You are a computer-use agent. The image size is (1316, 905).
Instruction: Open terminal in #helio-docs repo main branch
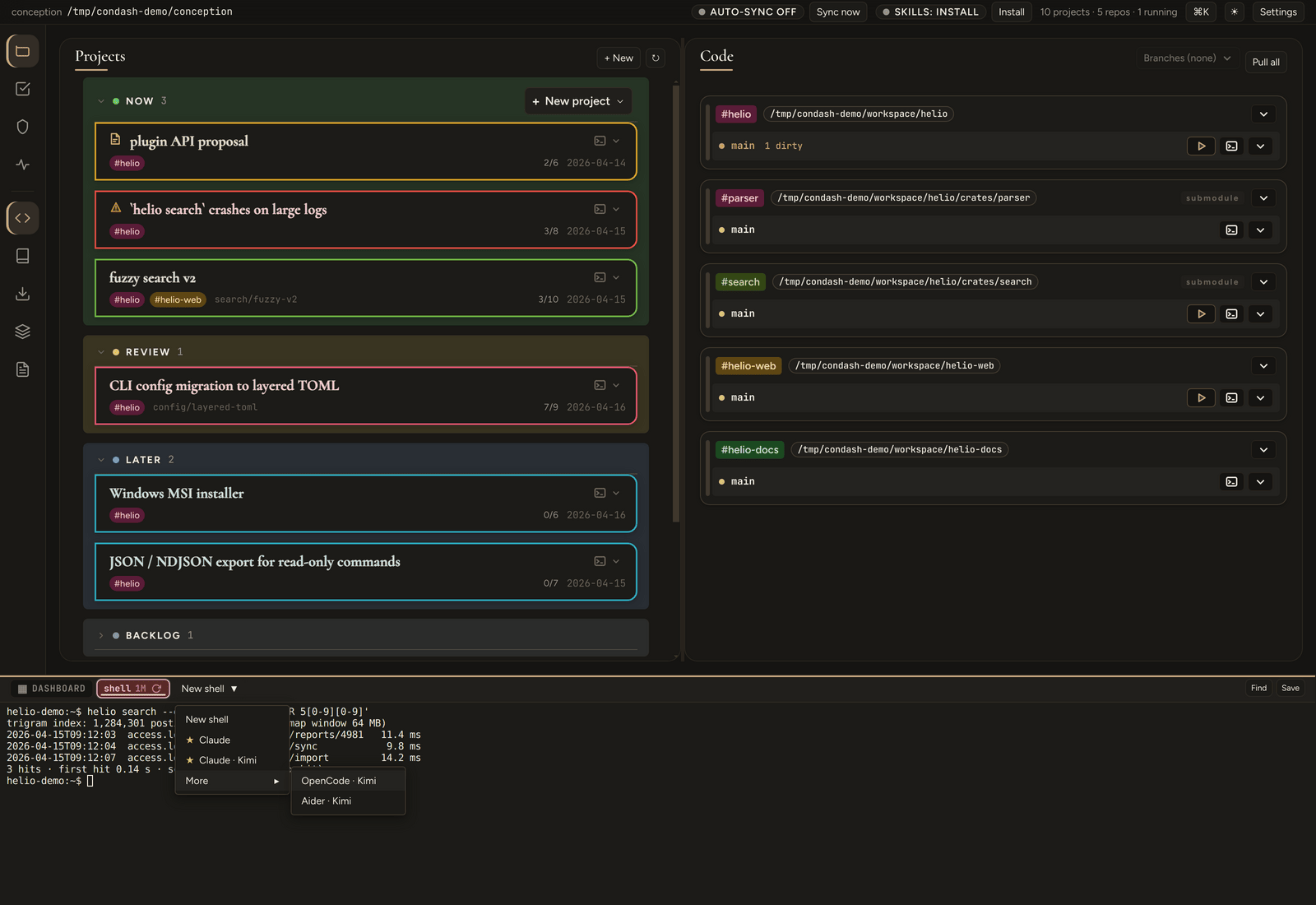(x=1231, y=481)
